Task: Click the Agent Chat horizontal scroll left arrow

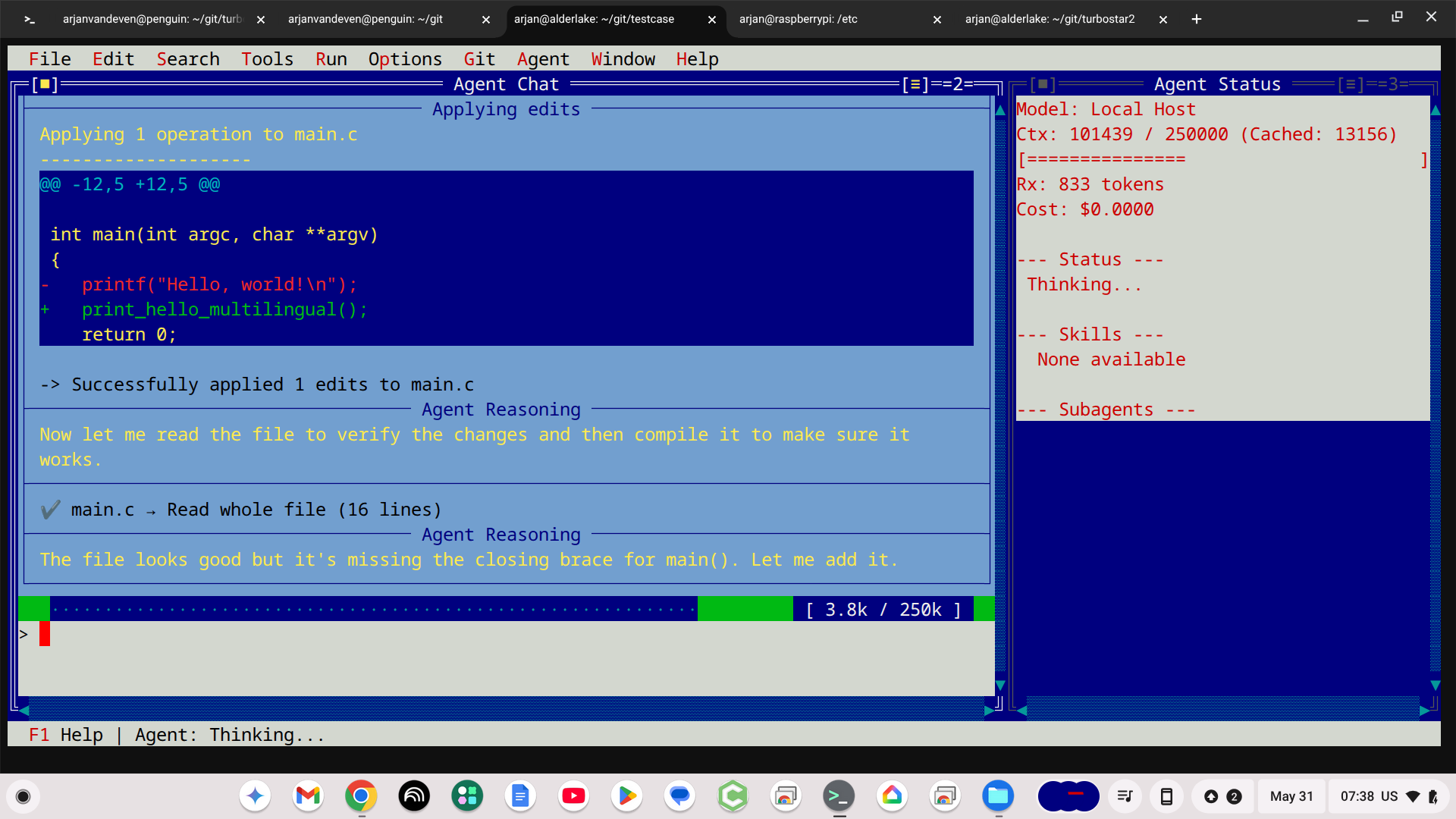Action: coord(24,711)
